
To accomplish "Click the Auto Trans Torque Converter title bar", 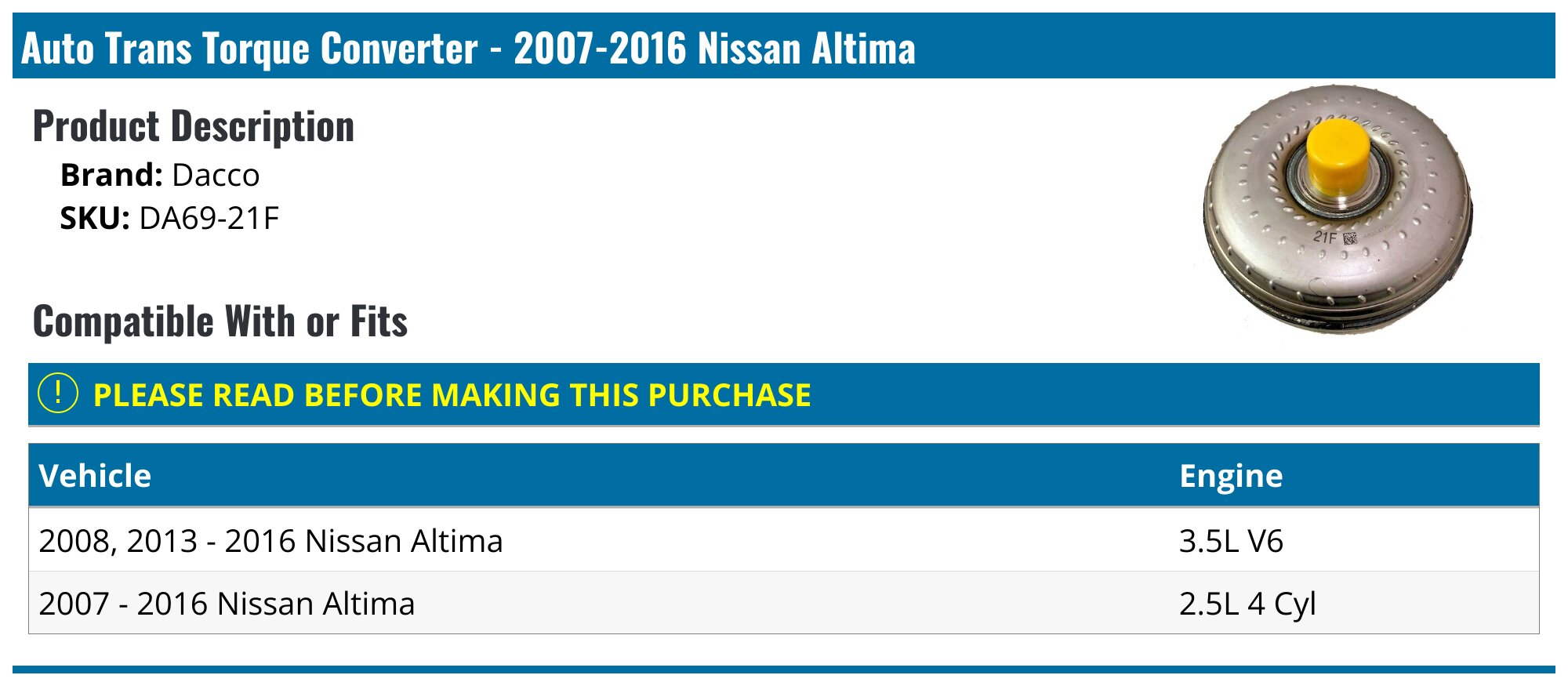I will [x=784, y=45].
